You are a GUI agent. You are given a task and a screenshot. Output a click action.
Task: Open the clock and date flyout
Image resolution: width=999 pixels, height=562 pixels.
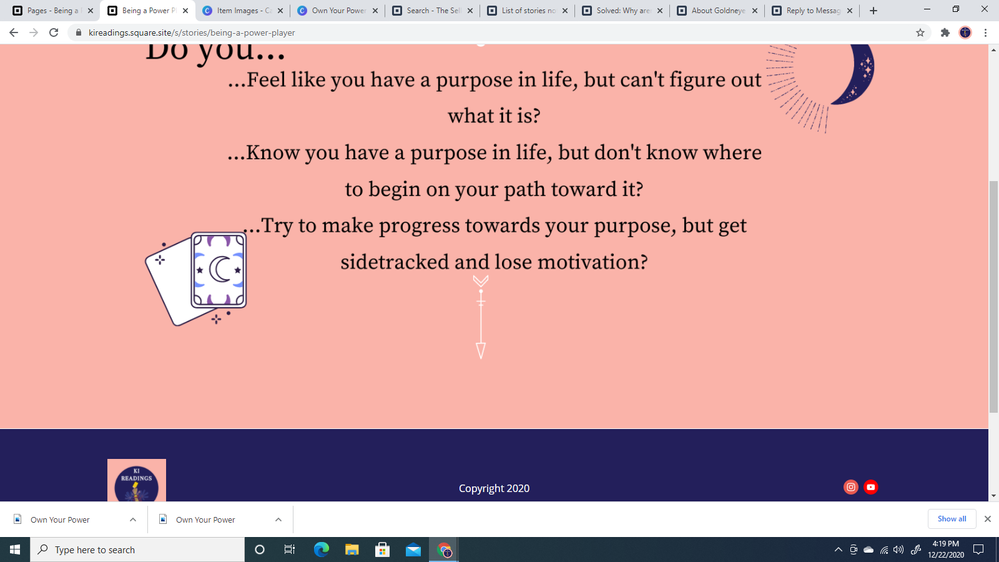(x=945, y=549)
